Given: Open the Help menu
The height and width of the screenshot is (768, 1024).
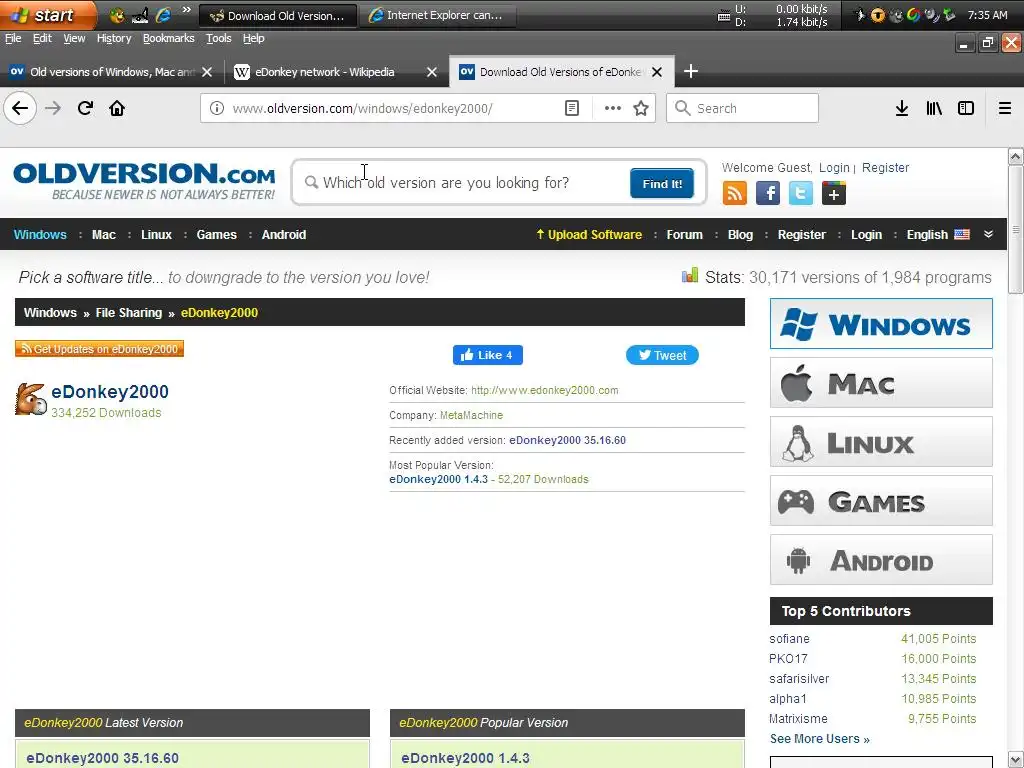Looking at the screenshot, I should coord(253,39).
